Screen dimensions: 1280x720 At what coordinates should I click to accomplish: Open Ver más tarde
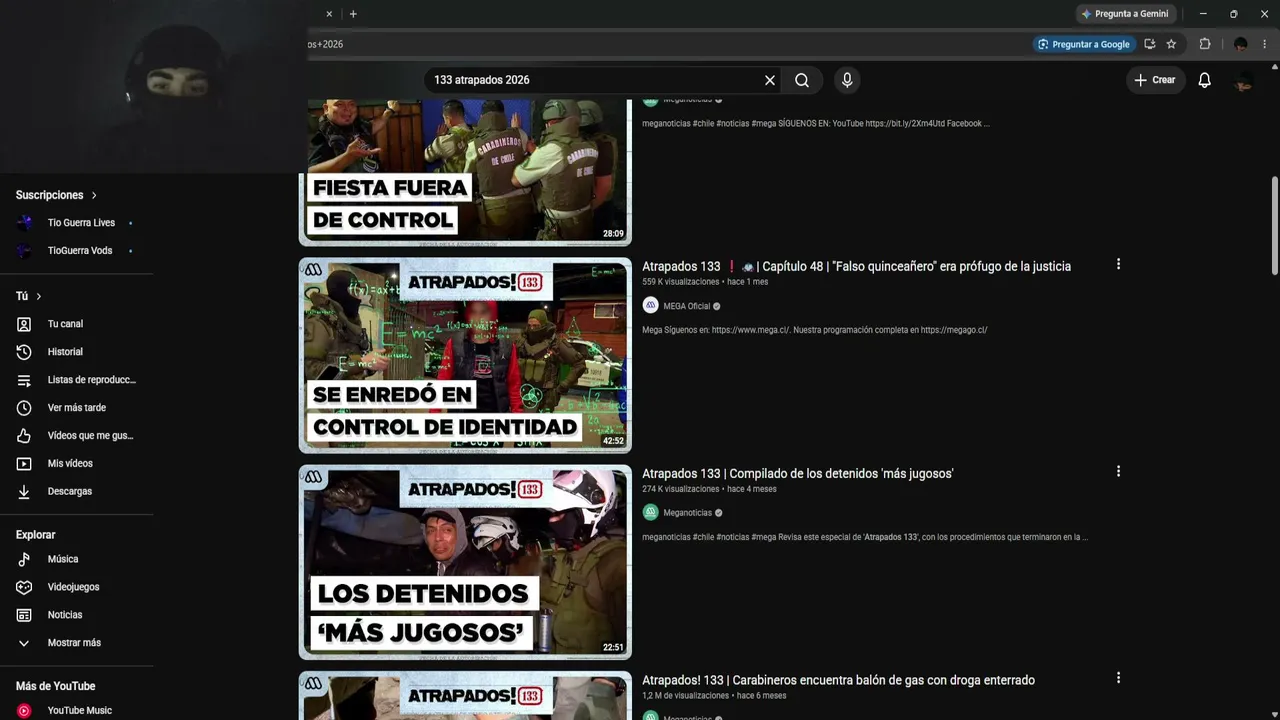[77, 408]
